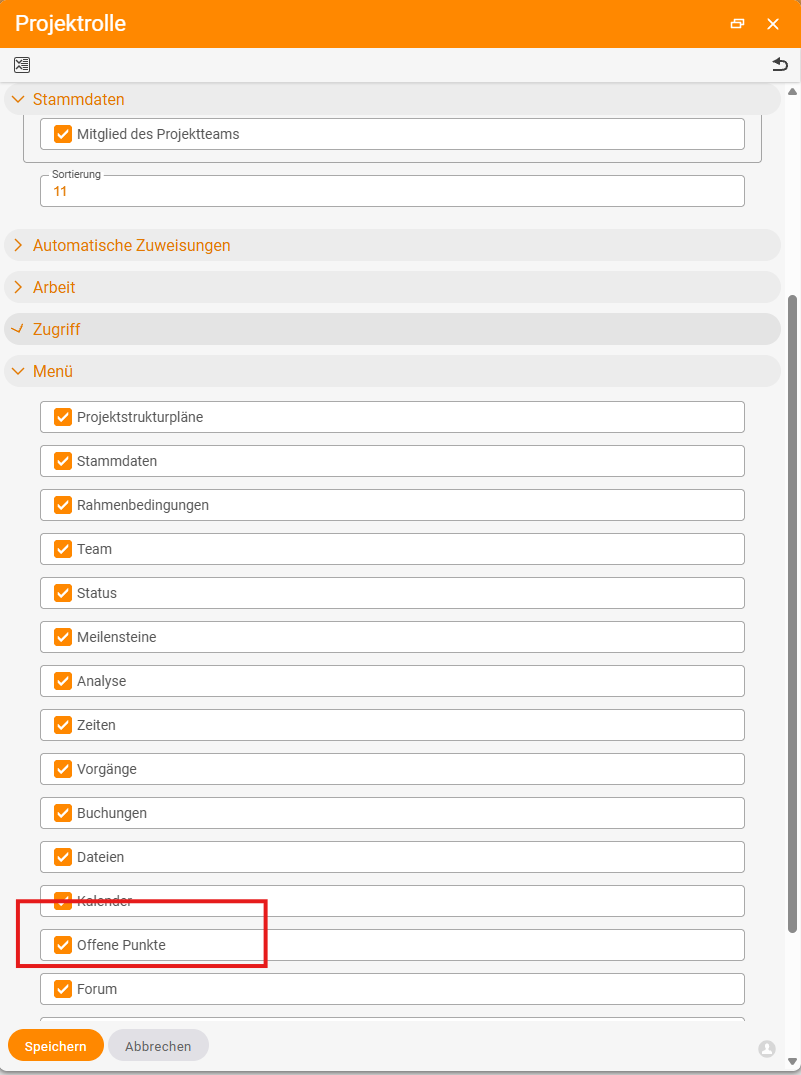801x1075 pixels.
Task: Click the Abbrechen button
Action: pyautogui.click(x=158, y=1046)
